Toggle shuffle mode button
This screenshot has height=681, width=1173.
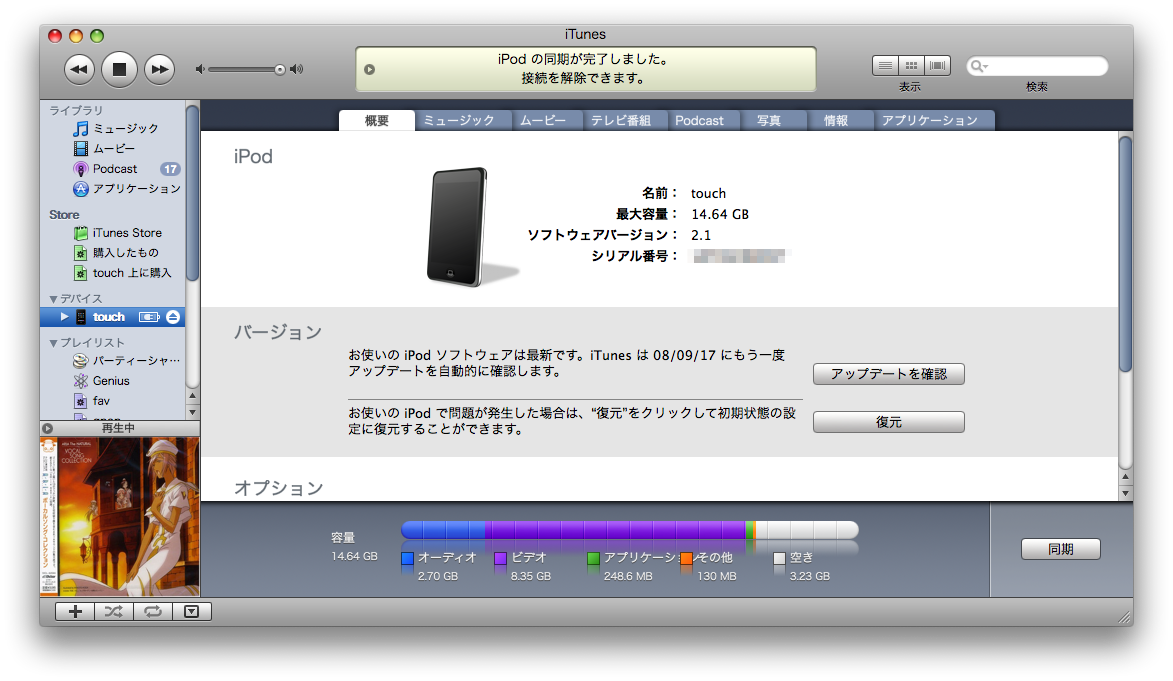coord(114,612)
